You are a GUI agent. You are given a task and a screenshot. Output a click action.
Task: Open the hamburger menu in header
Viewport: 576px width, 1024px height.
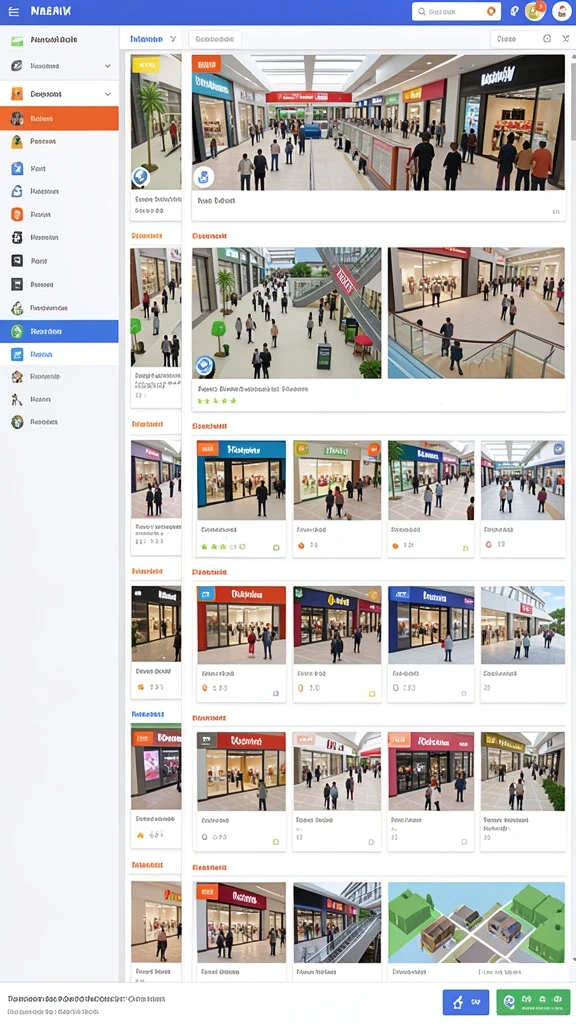[14, 12]
